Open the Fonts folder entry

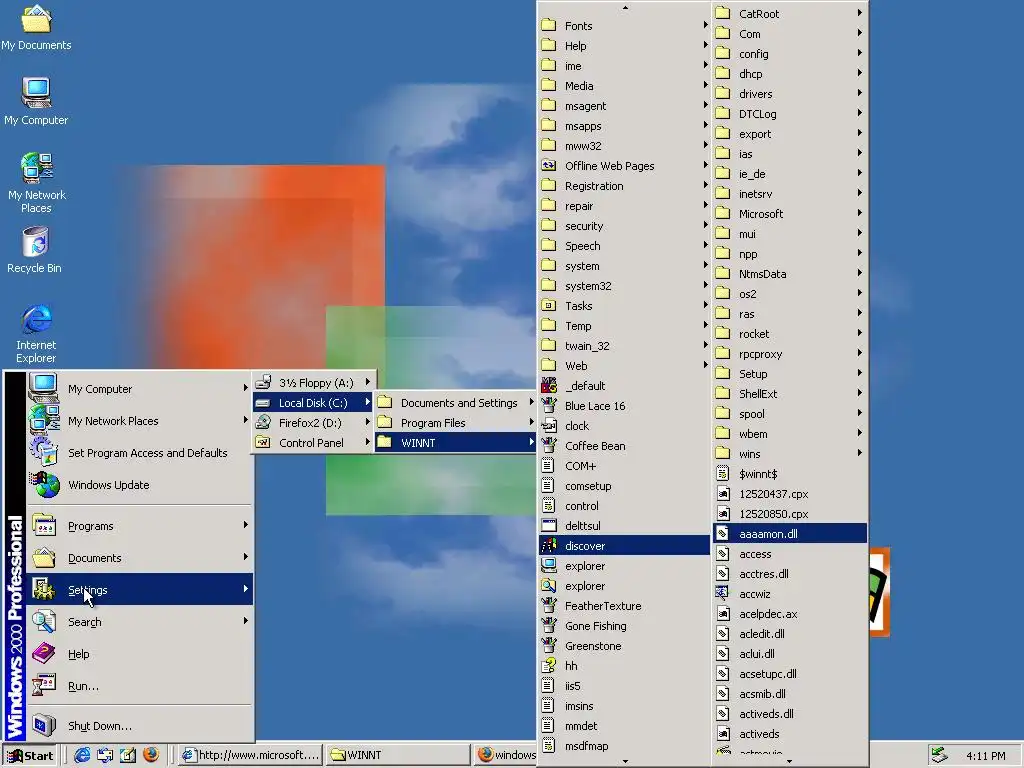pos(624,25)
